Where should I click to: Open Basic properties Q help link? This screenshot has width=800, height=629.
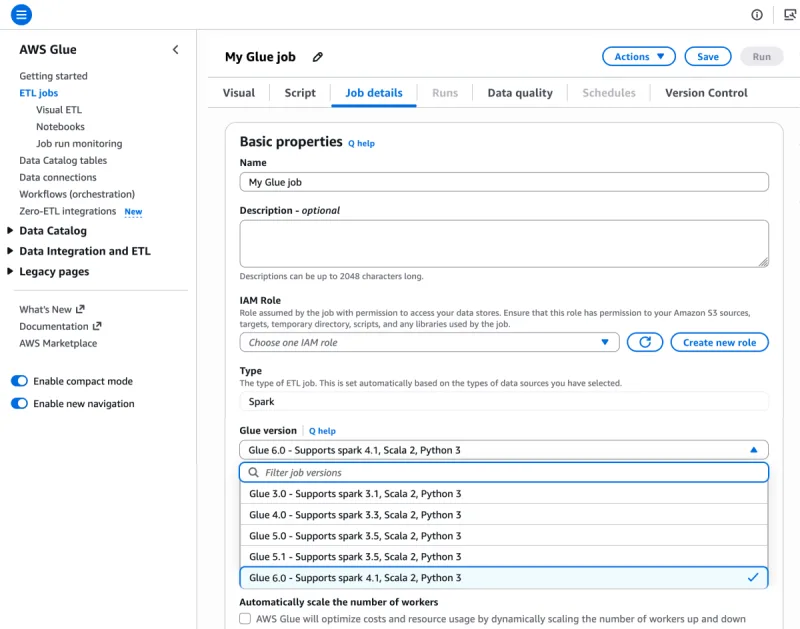[x=361, y=143]
